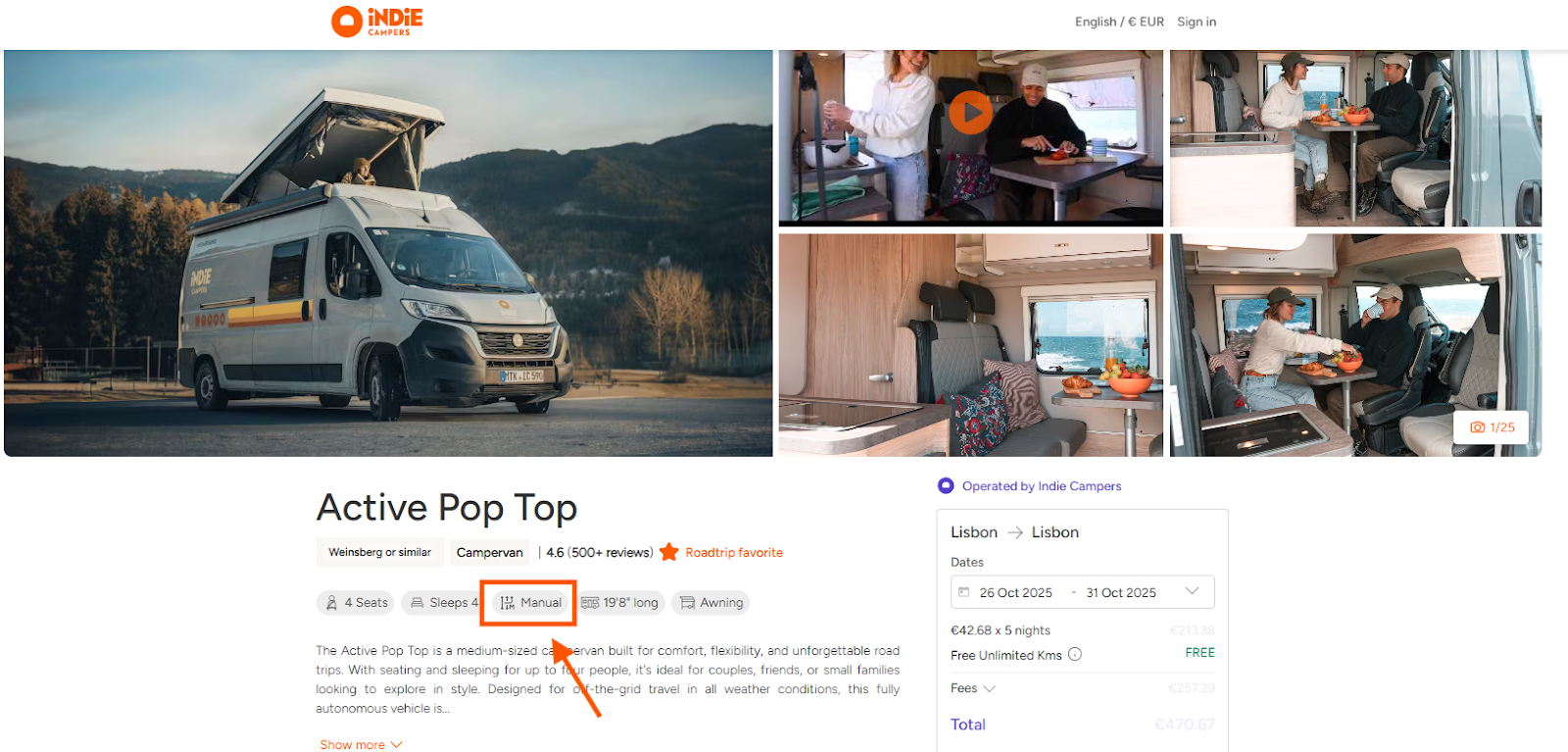Expand the rental dates dropdown

(1192, 591)
